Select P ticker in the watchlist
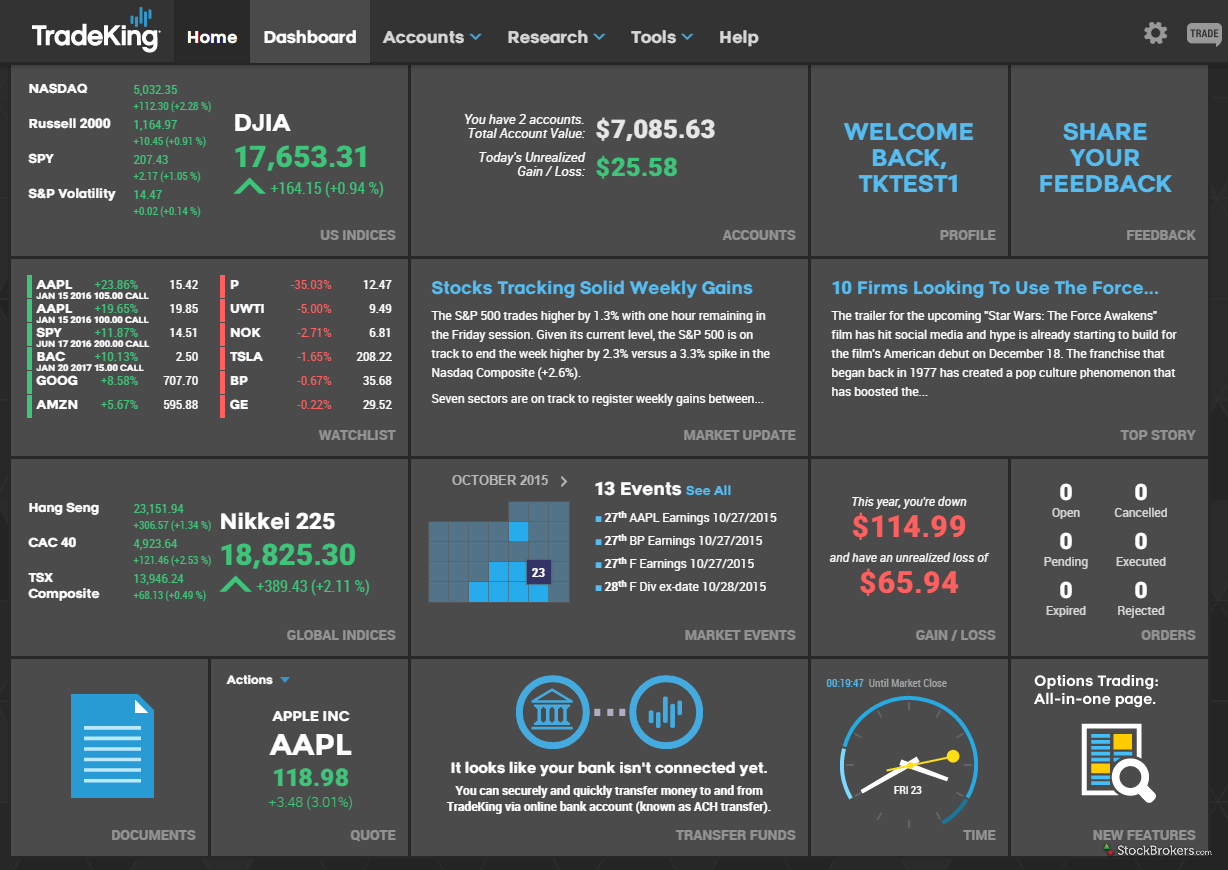1228x870 pixels. click(x=307, y=285)
